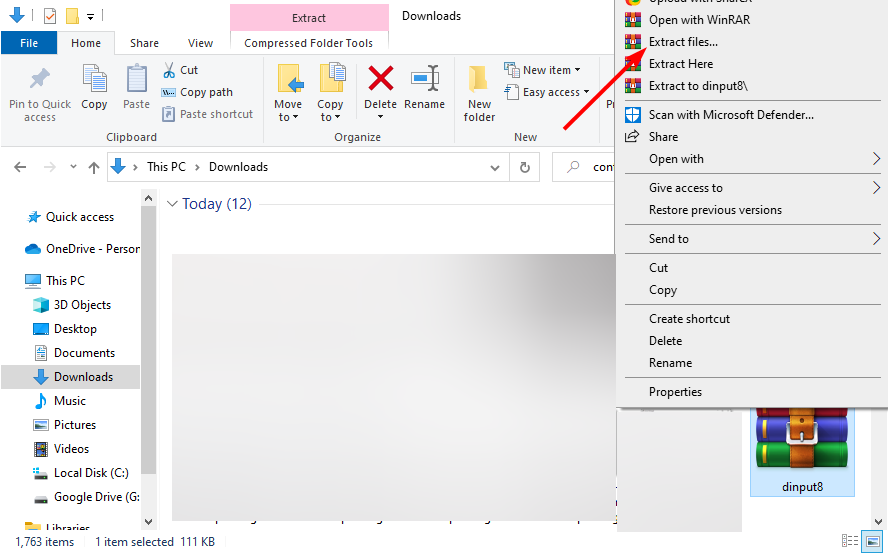Screen dimensions: 888x554
Task: Click Copy path in the ribbon
Action: pyautogui.click(x=198, y=92)
